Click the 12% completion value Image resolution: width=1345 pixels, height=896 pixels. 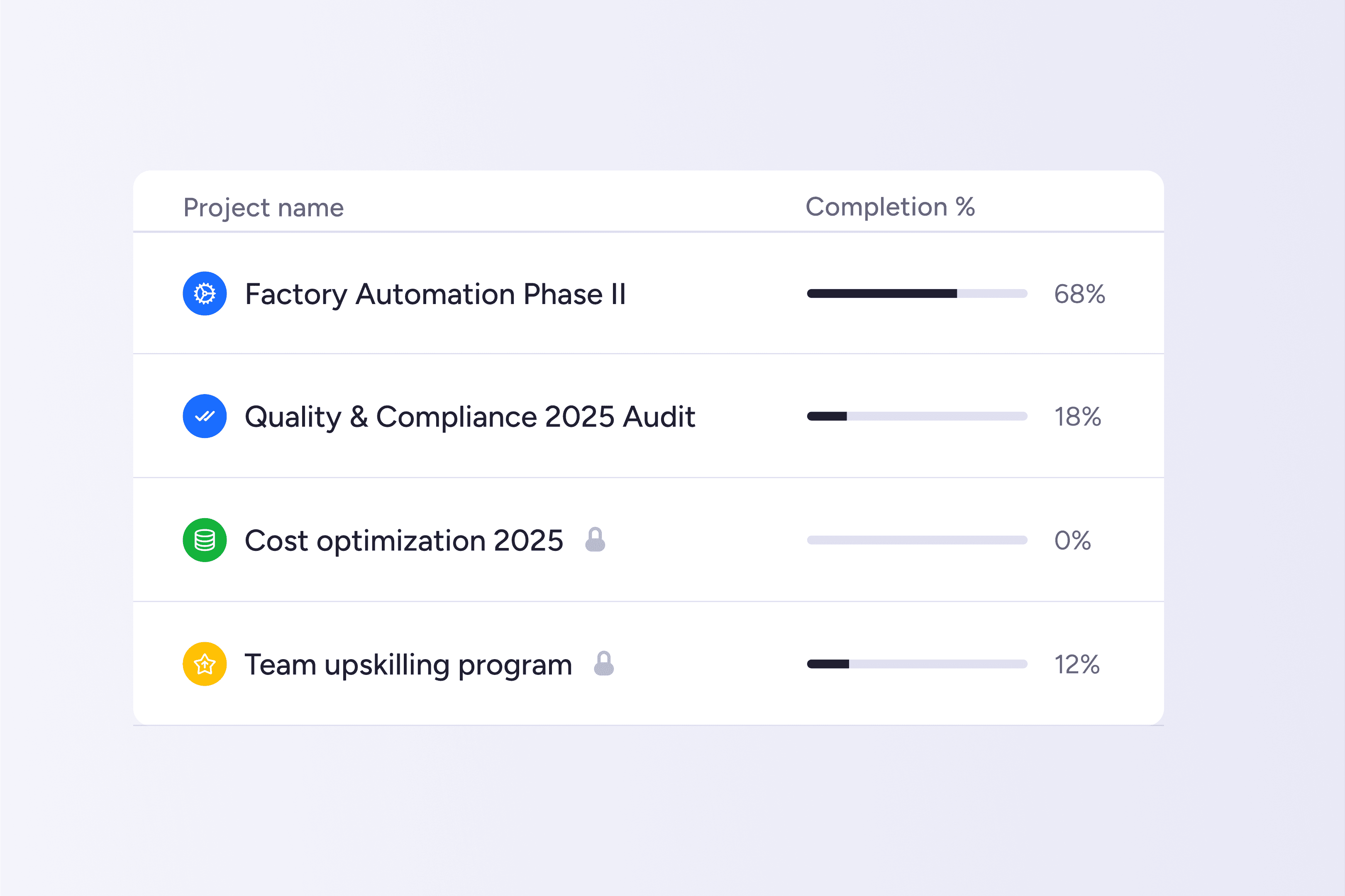coord(1077,665)
